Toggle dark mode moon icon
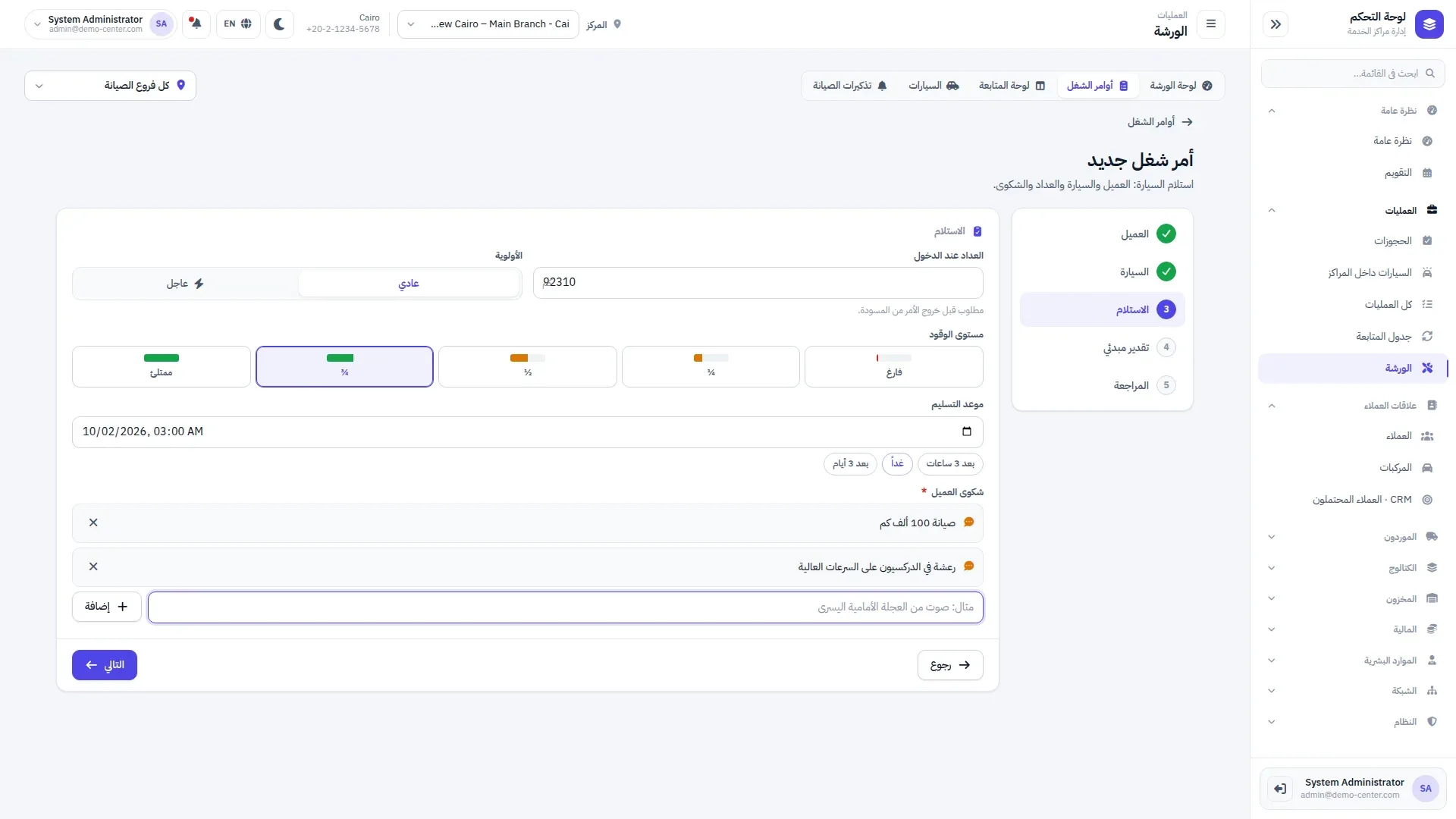 click(x=279, y=24)
